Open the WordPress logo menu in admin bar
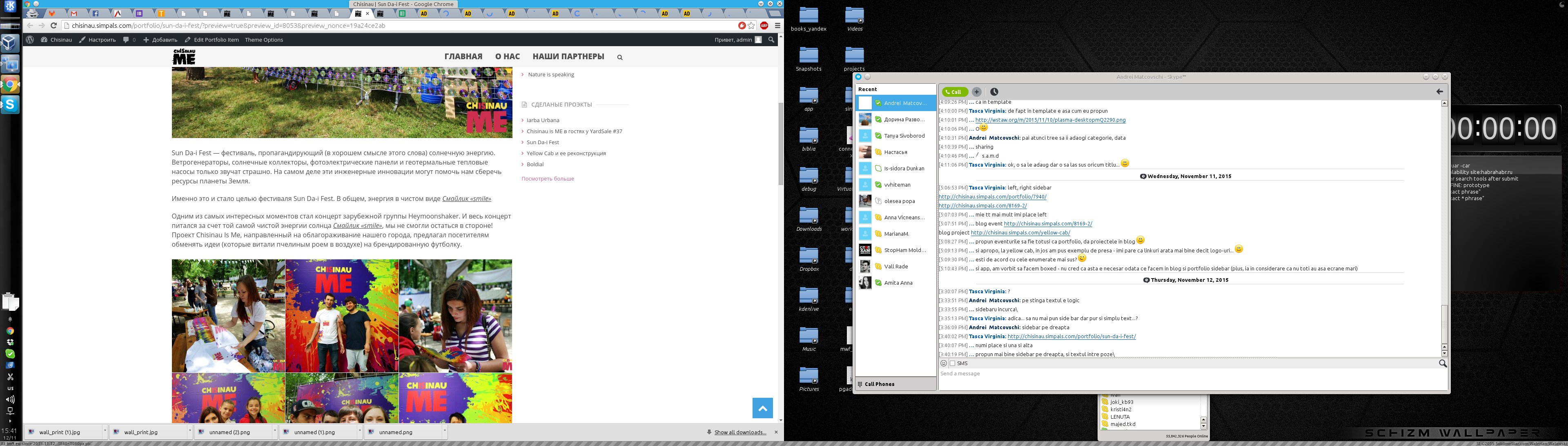This screenshot has height=446, width=1568. coord(30,40)
